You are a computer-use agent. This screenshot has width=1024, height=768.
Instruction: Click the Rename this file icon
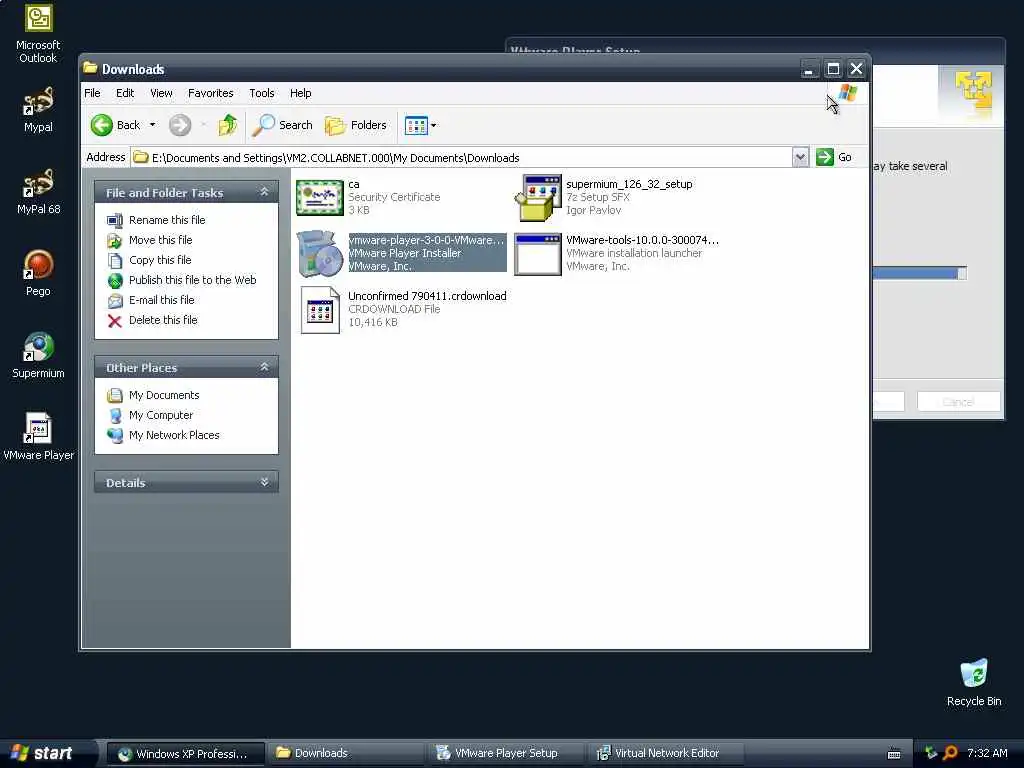[x=115, y=220]
